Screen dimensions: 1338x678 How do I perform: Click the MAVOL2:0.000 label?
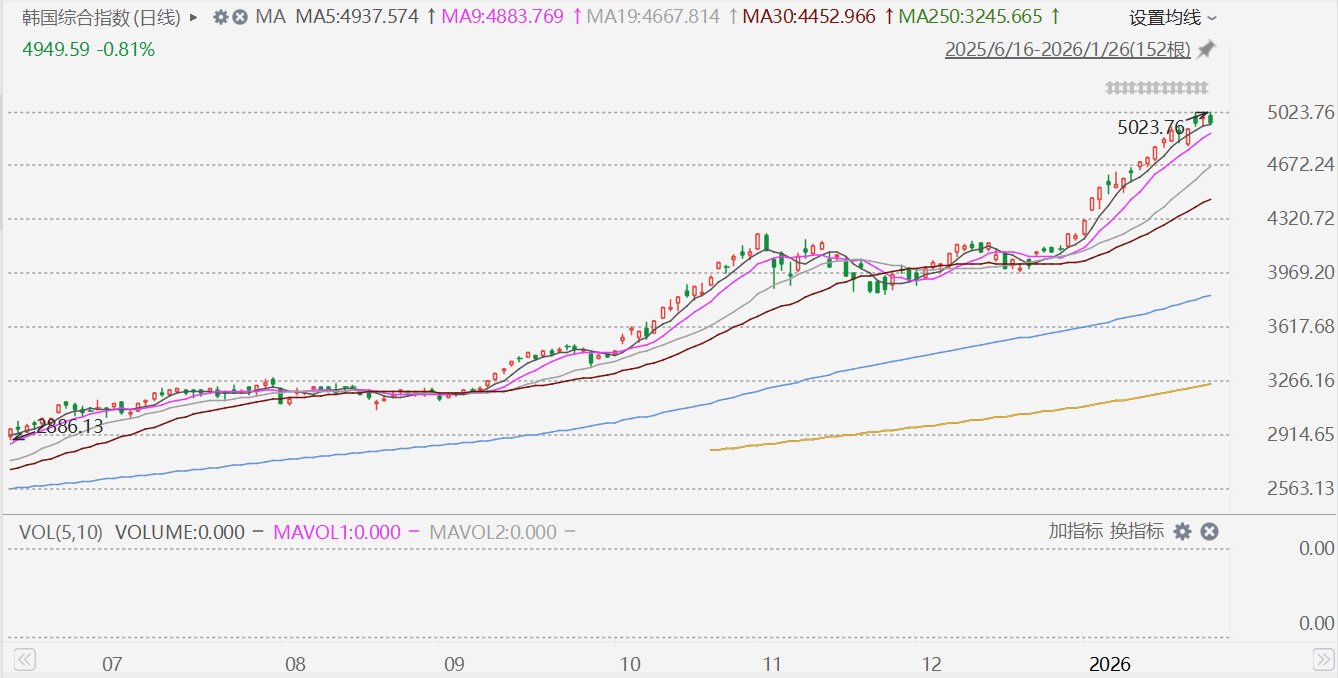(x=492, y=532)
